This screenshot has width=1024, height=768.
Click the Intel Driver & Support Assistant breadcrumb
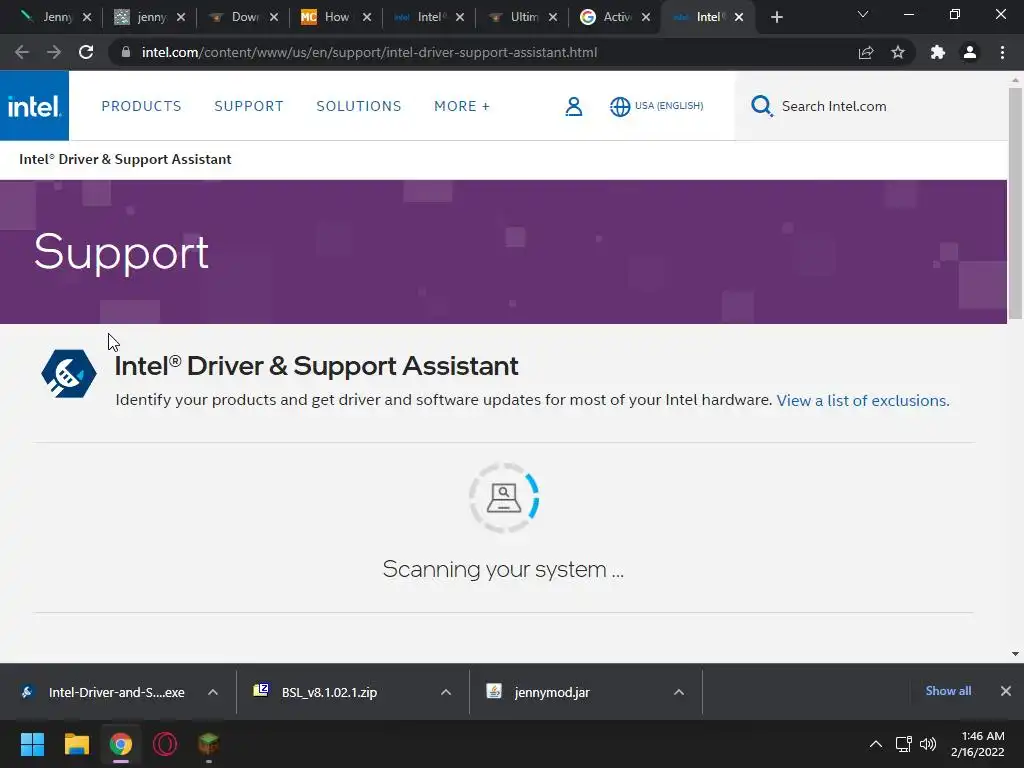125,159
